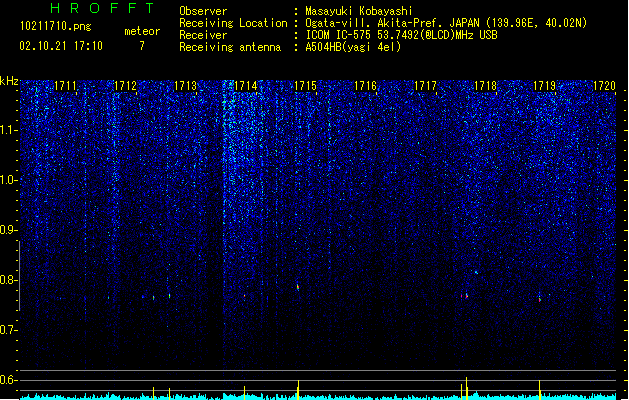Image resolution: width=629 pixels, height=400 pixels.
Task: Click the 1720 time axis label
Action: tap(604, 86)
